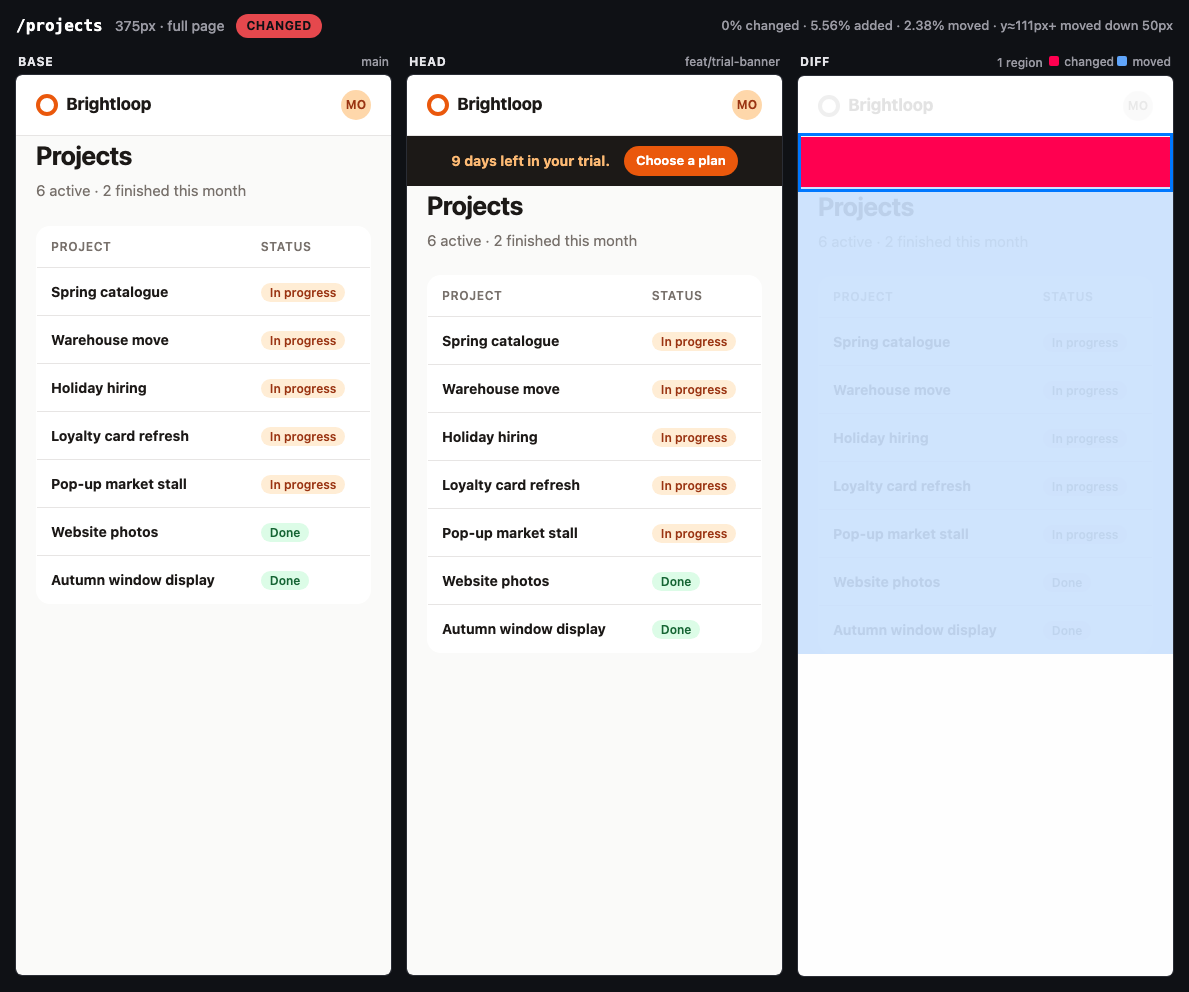Click the DIFF column heading
Screen dimensions: 1189x992
coord(815,61)
